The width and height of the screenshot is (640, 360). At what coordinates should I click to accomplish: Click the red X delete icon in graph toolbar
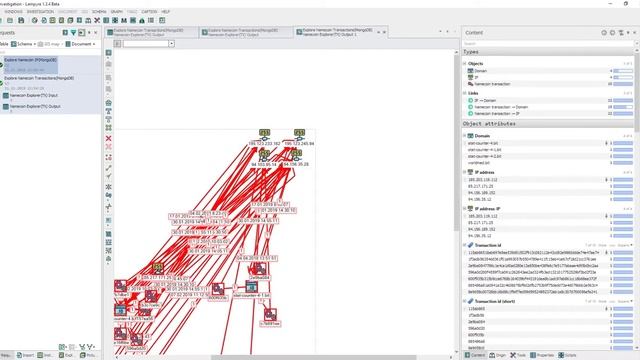109,138
